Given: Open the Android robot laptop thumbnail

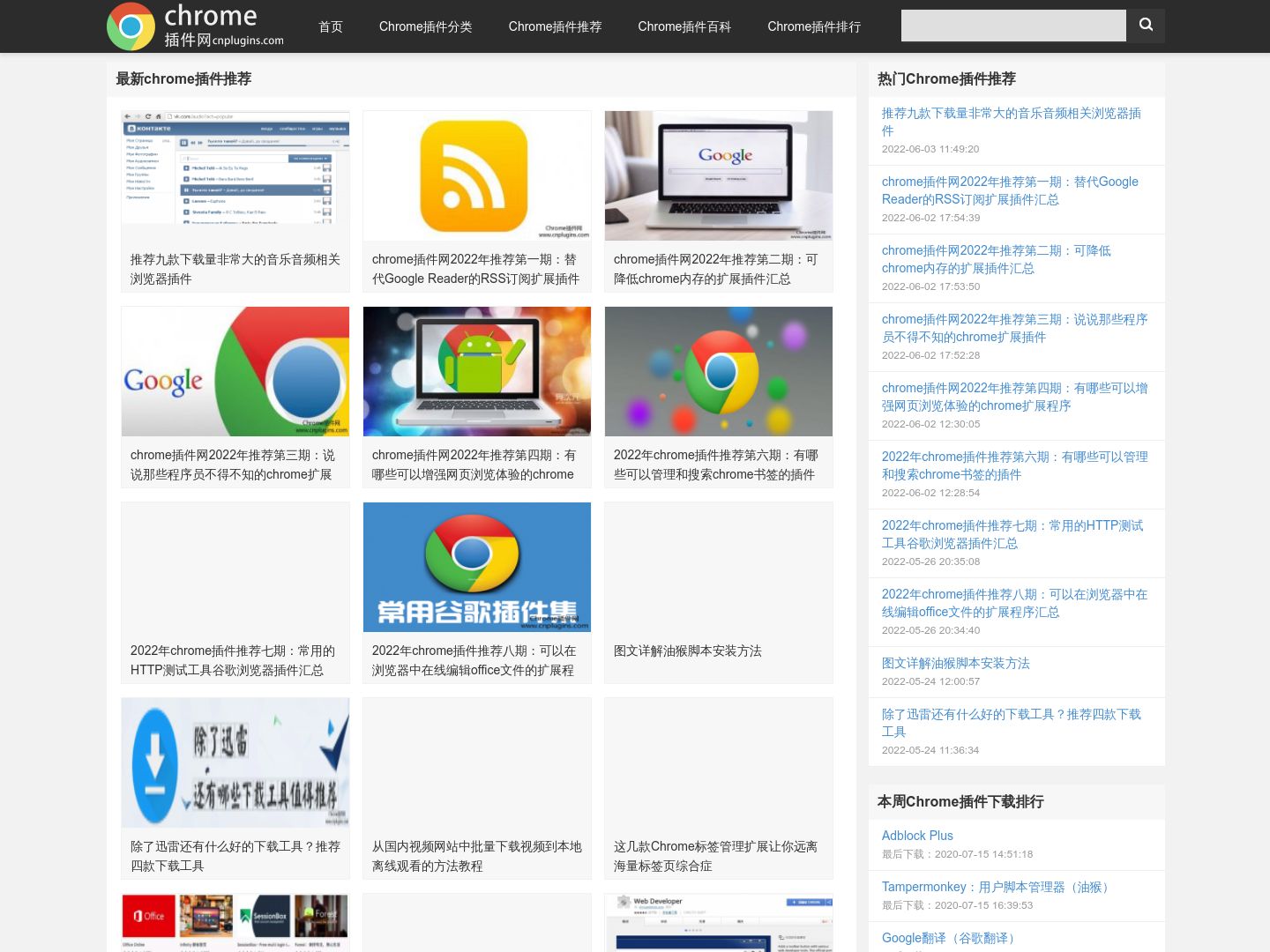Looking at the screenshot, I should pos(477,371).
